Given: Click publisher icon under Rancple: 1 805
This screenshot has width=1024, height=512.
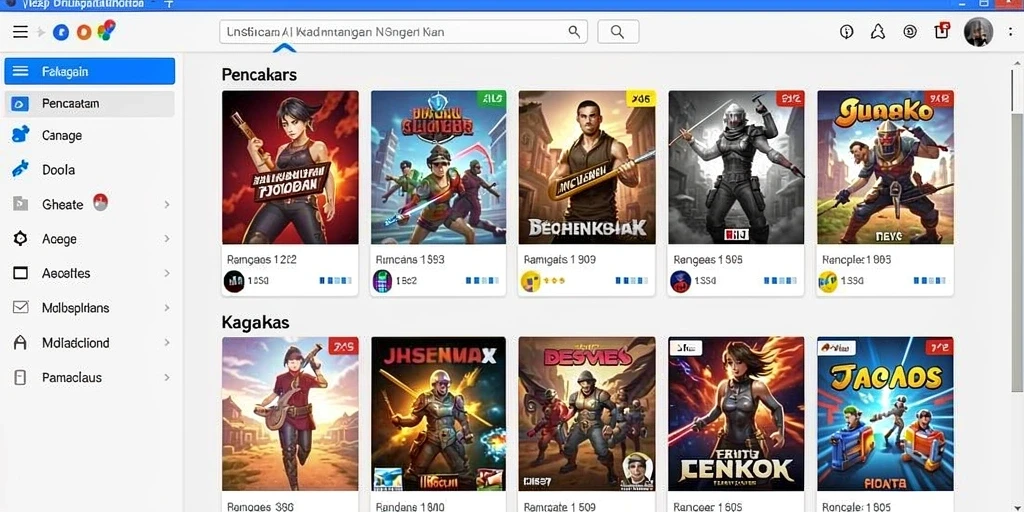Looking at the screenshot, I should (x=828, y=281).
